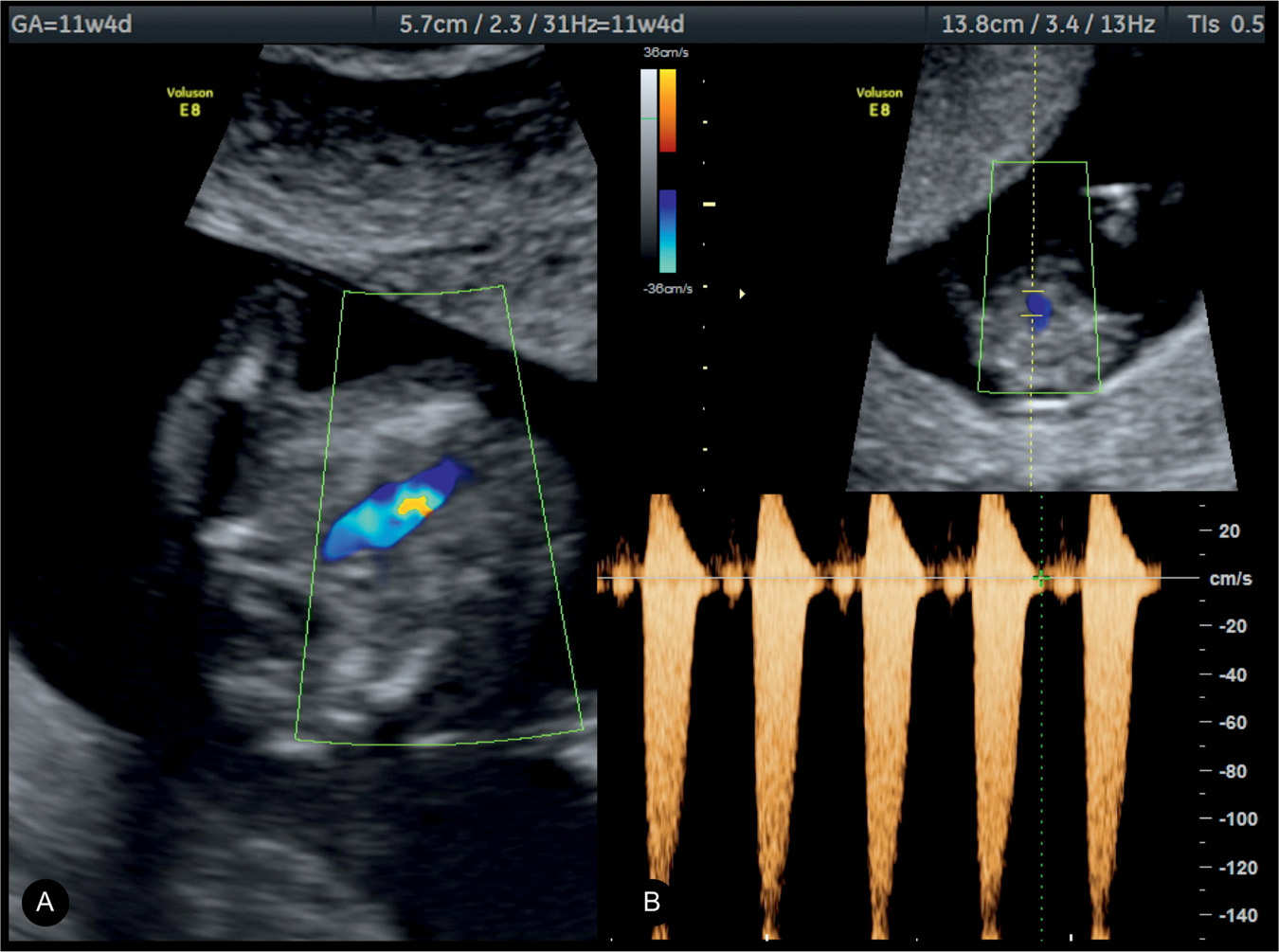Click the Voluson E8 logo in right panel
This screenshot has height=952, width=1279.
(879, 100)
